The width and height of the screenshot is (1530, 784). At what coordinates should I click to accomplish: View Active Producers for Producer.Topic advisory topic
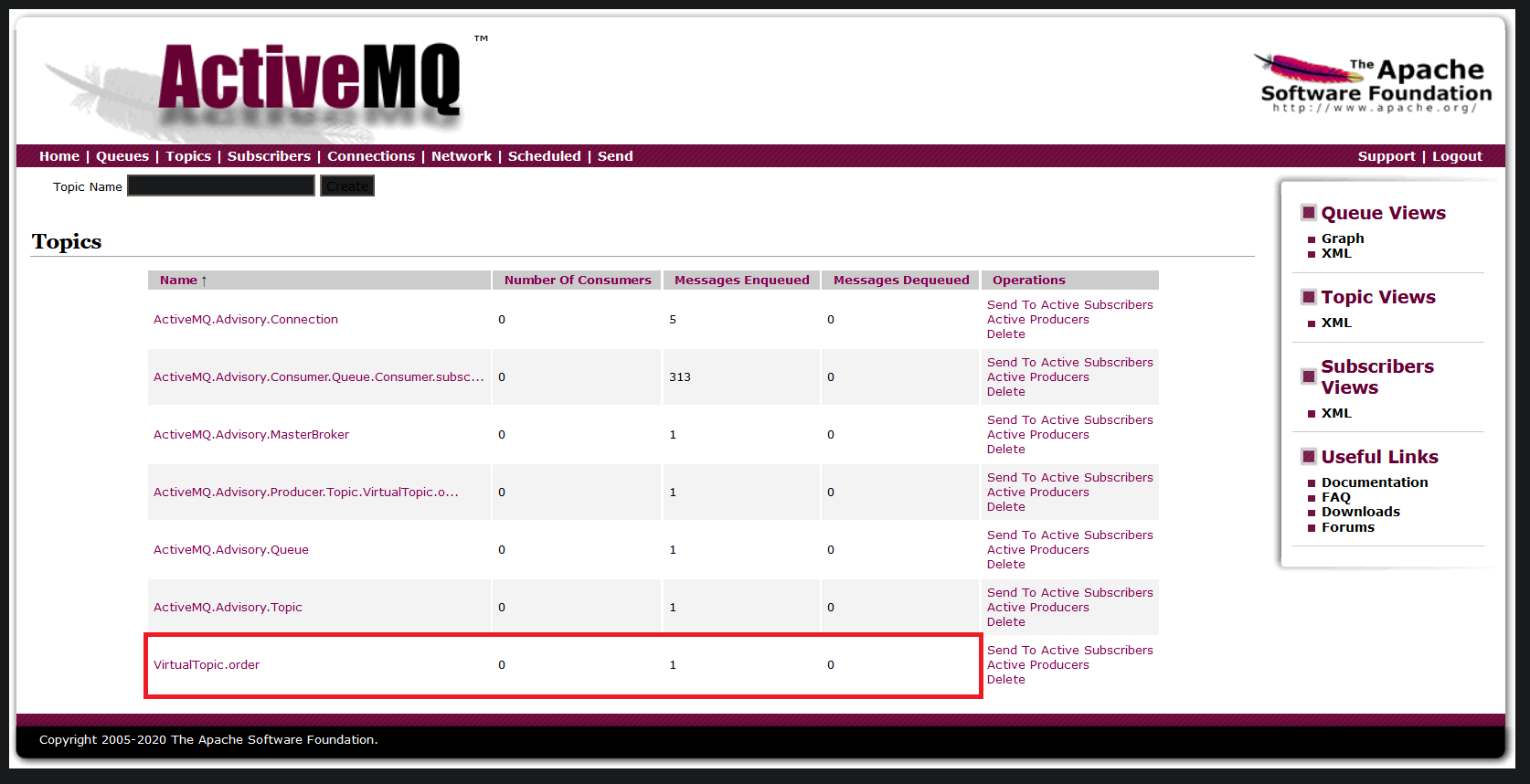pos(1038,493)
